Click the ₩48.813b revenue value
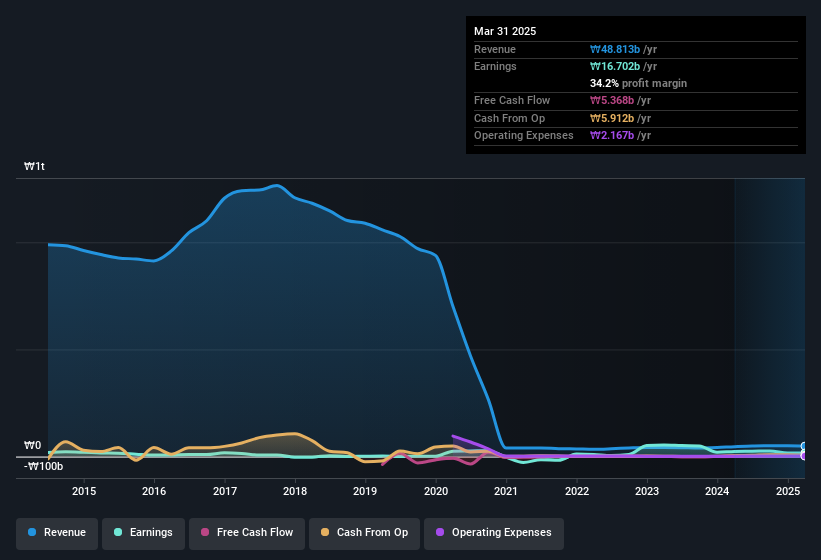Image resolution: width=821 pixels, height=560 pixels. (x=615, y=49)
